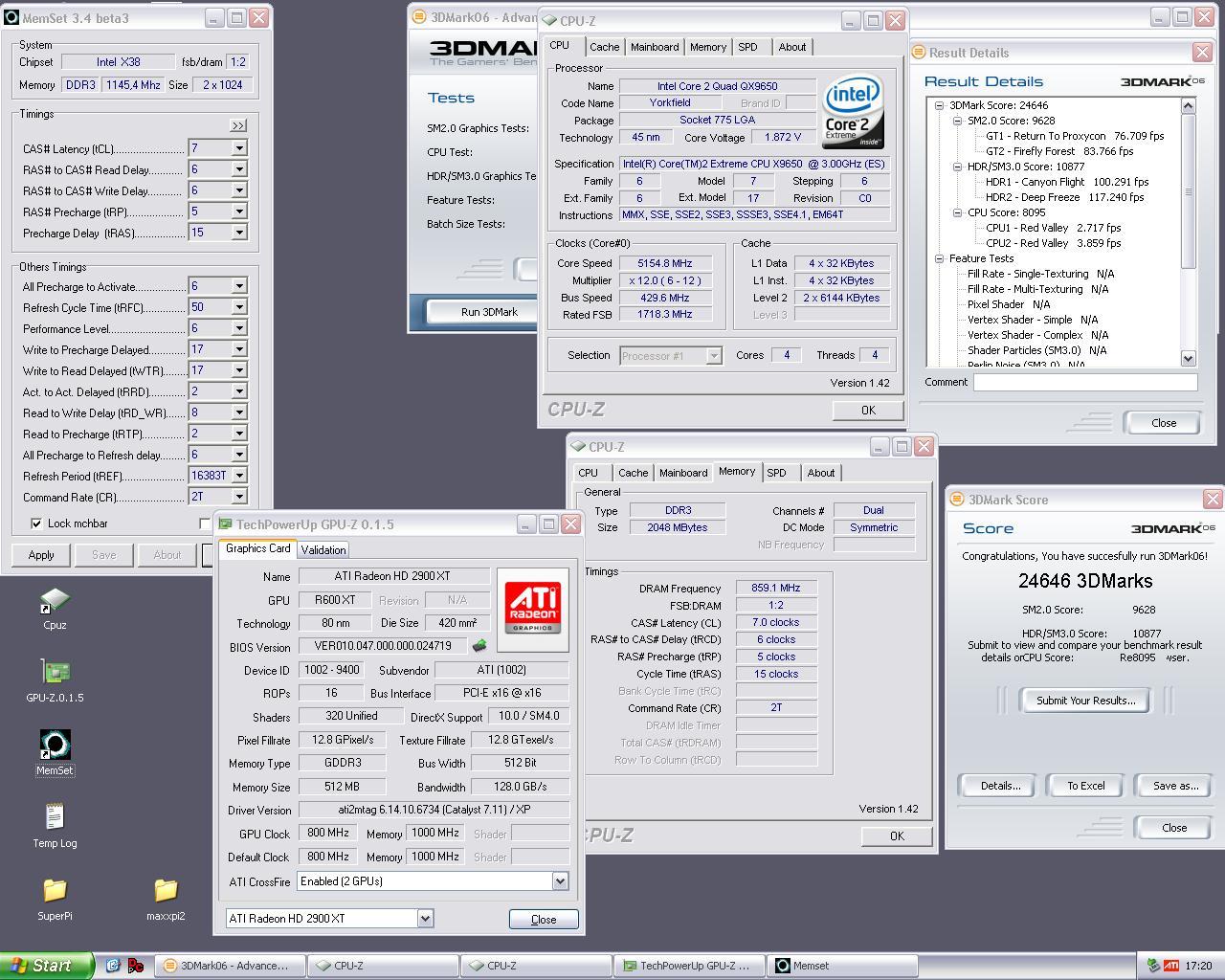Click the MemSet expand '>>' timings button

(238, 125)
